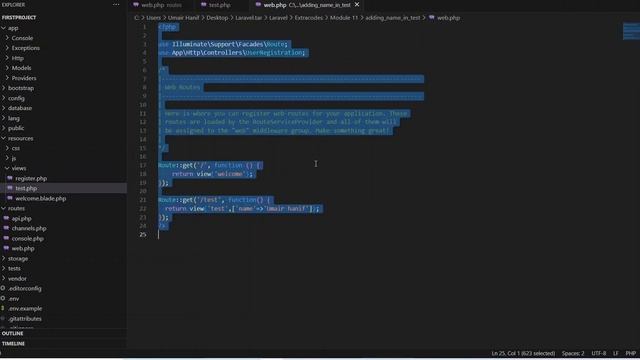640x360 pixels.
Task: Collapse the views folder
Action: (x=18, y=168)
